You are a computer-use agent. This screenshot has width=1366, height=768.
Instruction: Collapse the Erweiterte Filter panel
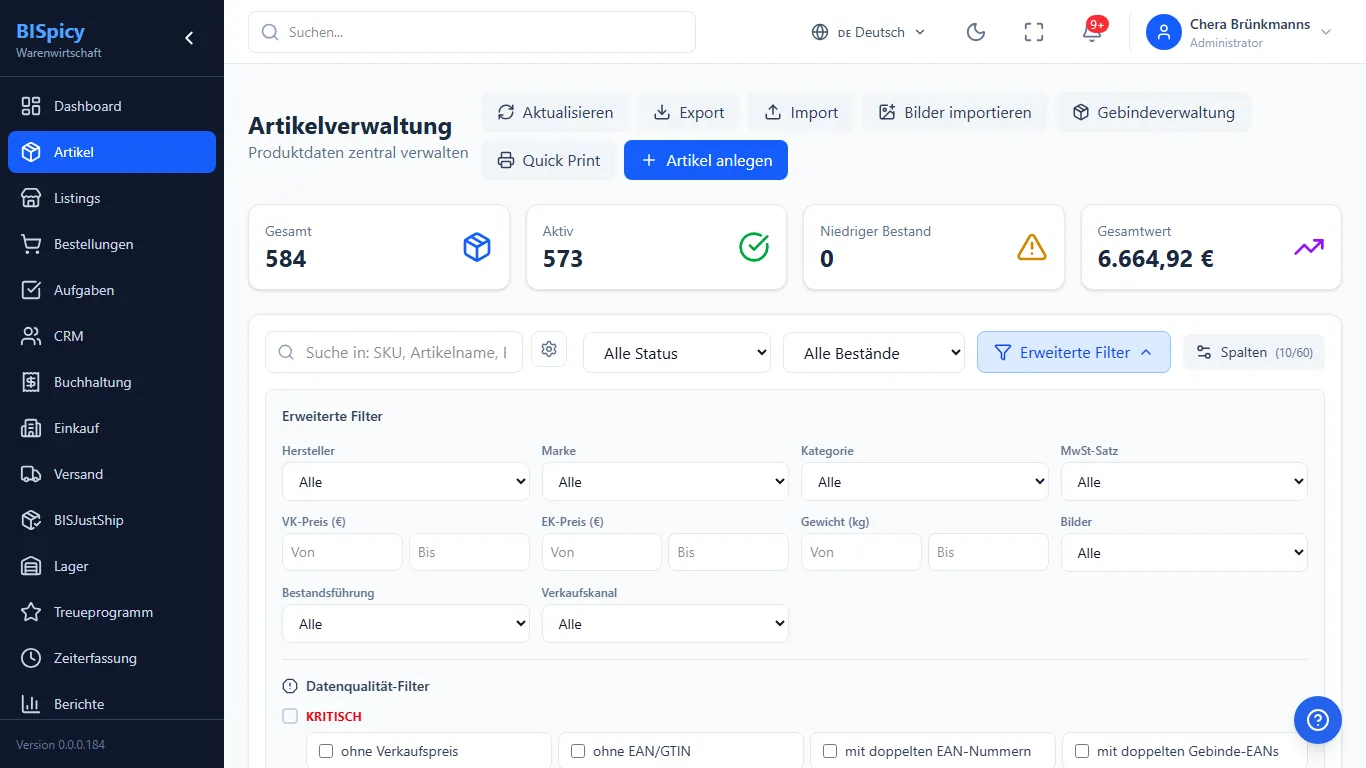[x=1074, y=352]
